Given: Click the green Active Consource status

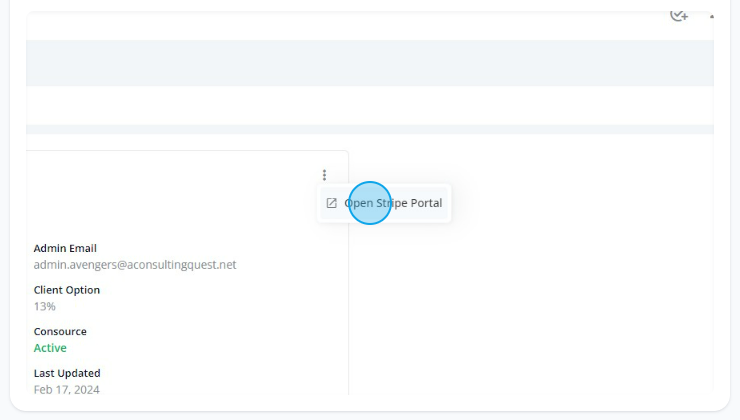Looking at the screenshot, I should pos(50,348).
